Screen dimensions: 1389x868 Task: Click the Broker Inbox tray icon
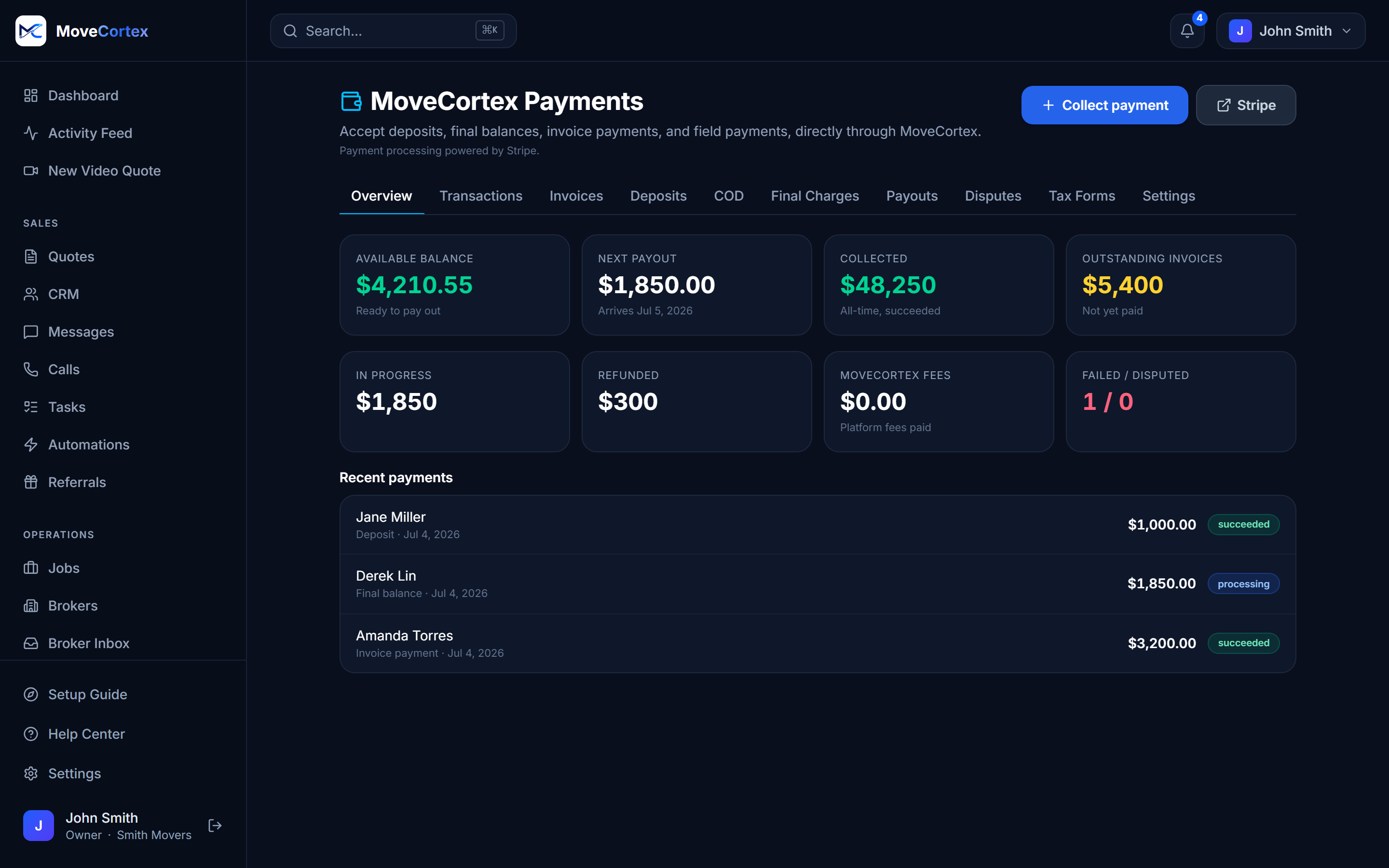[31, 643]
